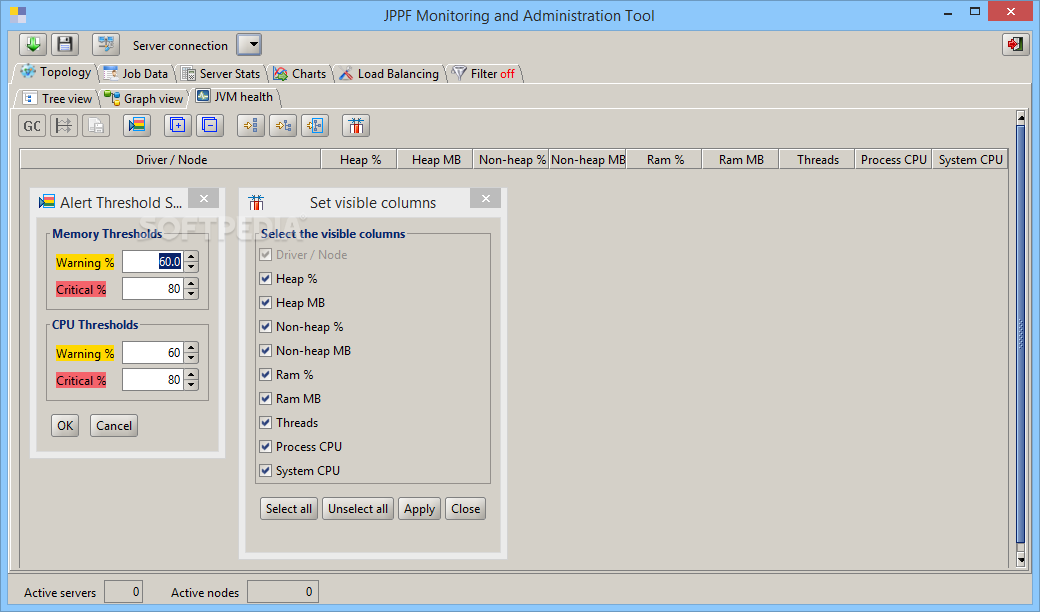Decrease the Memory Critical % spinner
The height and width of the screenshot is (612, 1040).
coord(191,294)
